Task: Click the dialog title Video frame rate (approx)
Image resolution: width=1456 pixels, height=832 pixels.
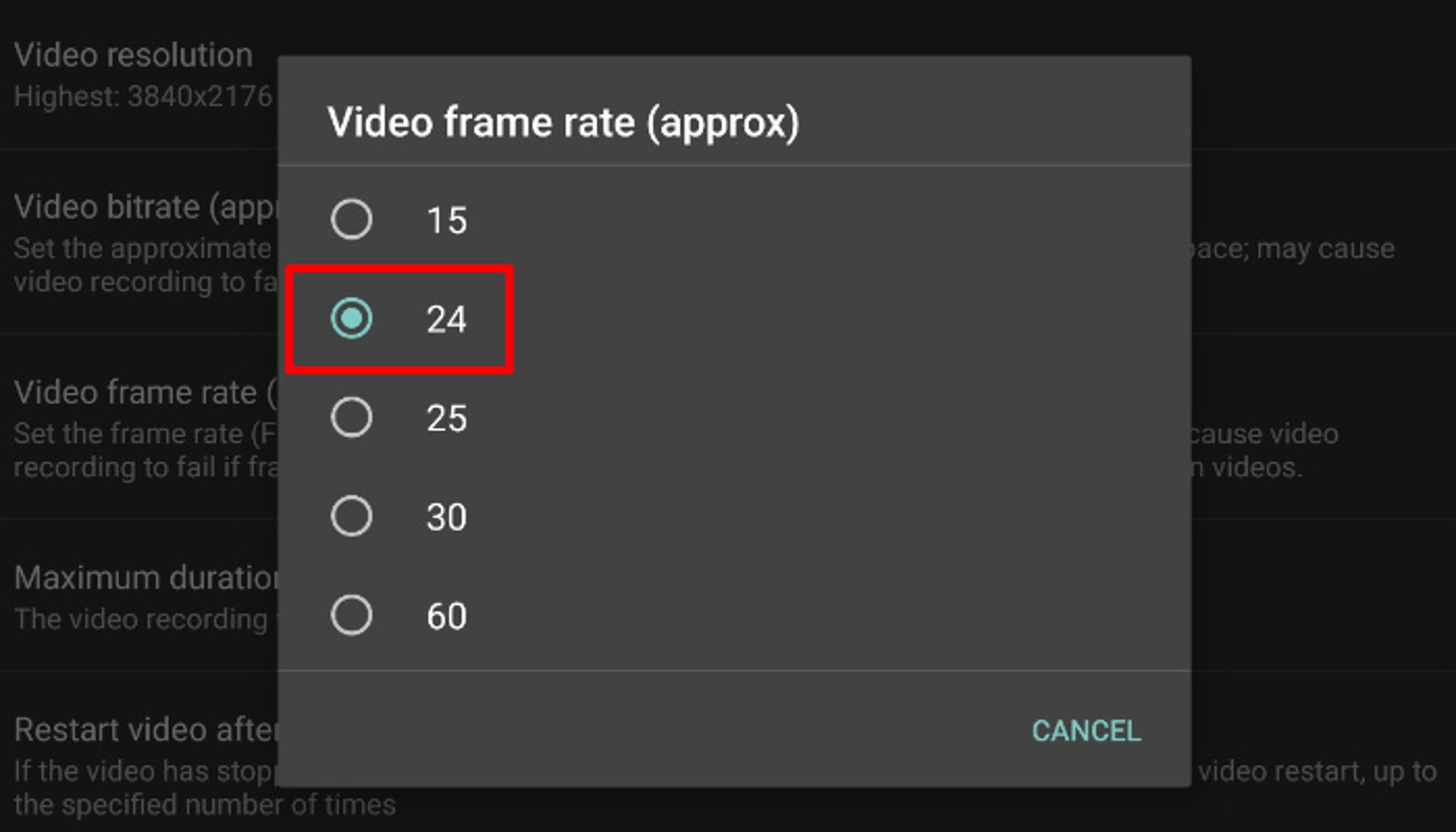Action: click(563, 122)
